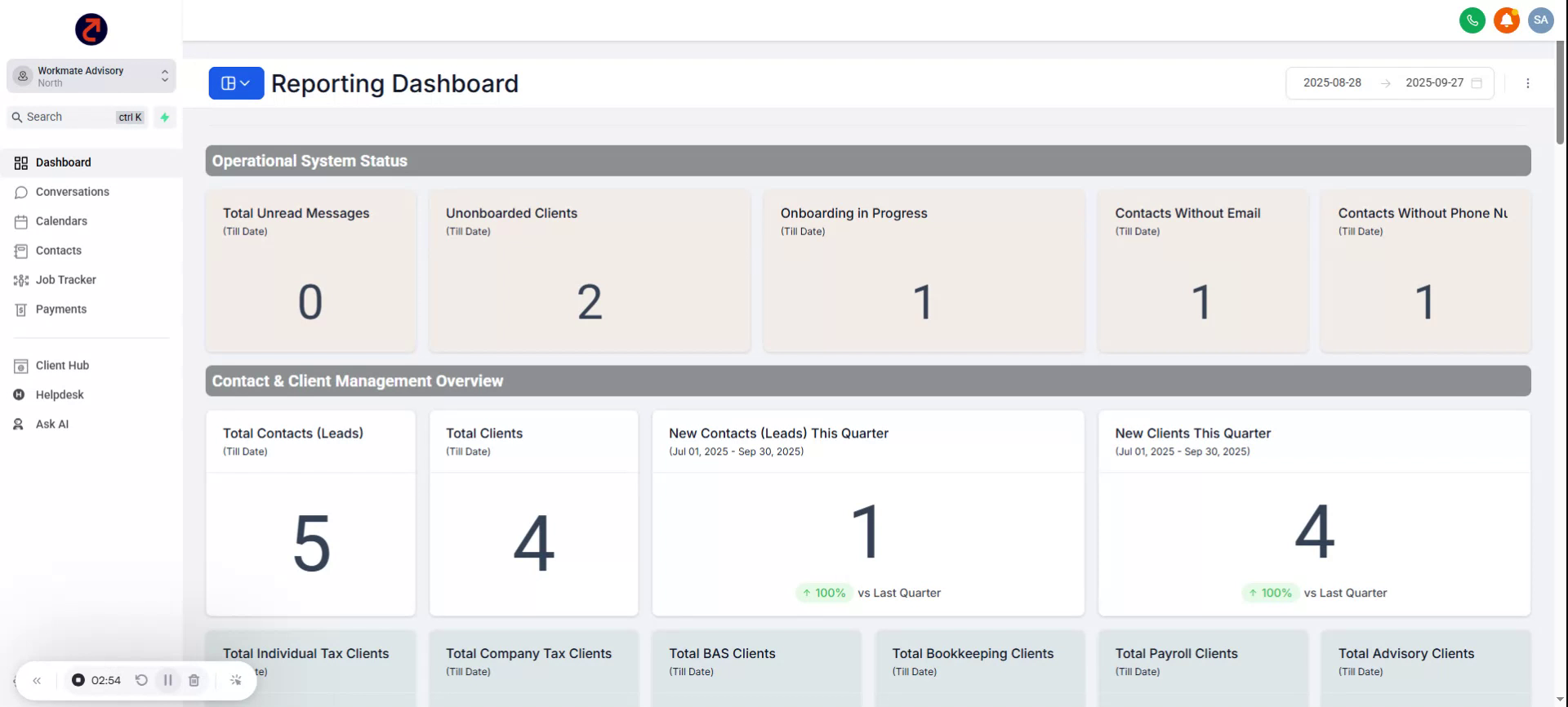This screenshot has height=707, width=1568.
Task: Pause the screen recording
Action: pyautogui.click(x=167, y=680)
